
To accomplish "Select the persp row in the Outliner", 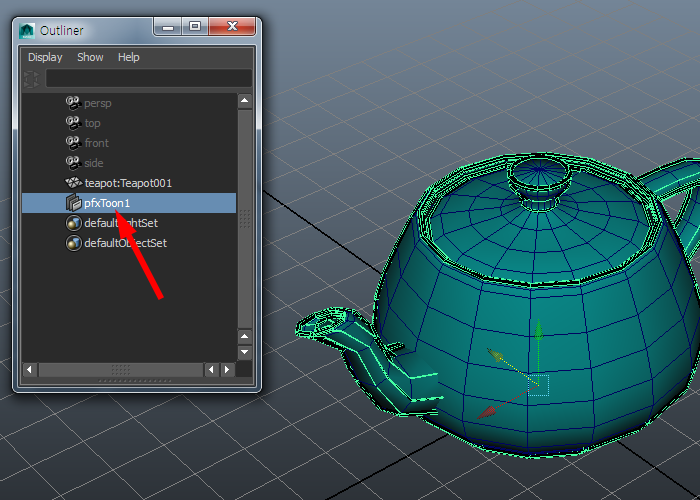I will (x=129, y=103).
